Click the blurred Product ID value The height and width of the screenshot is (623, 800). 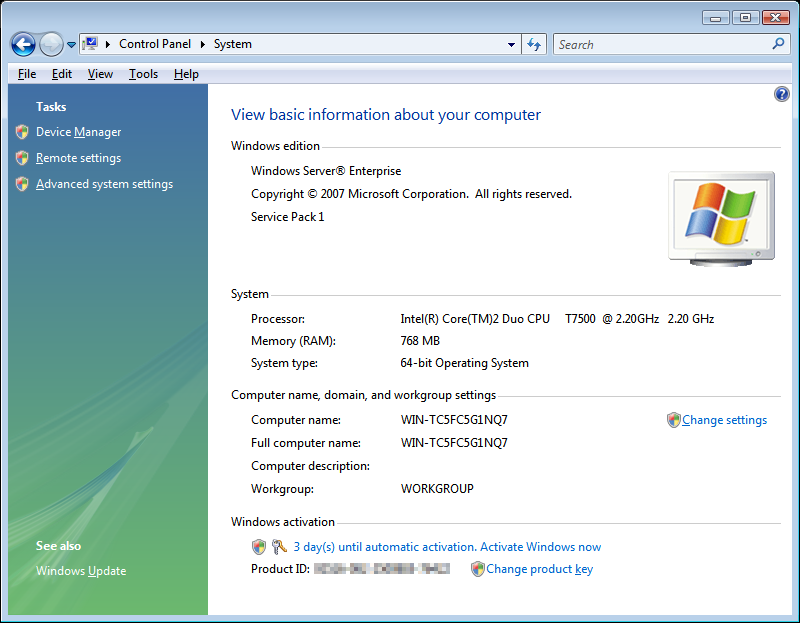[x=382, y=569]
